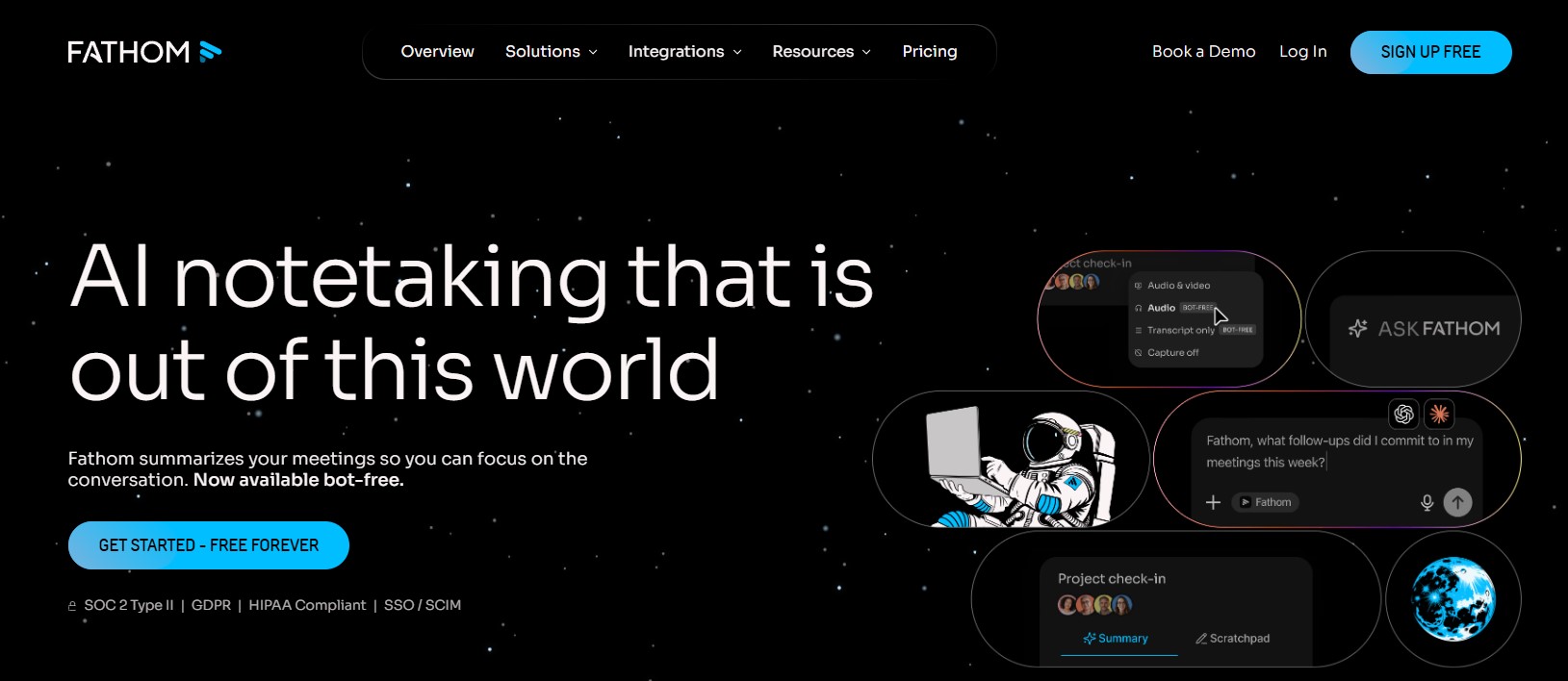Image resolution: width=1568 pixels, height=681 pixels.
Task: Click the astronaut with laptop illustration
Action: [x=1020, y=467]
